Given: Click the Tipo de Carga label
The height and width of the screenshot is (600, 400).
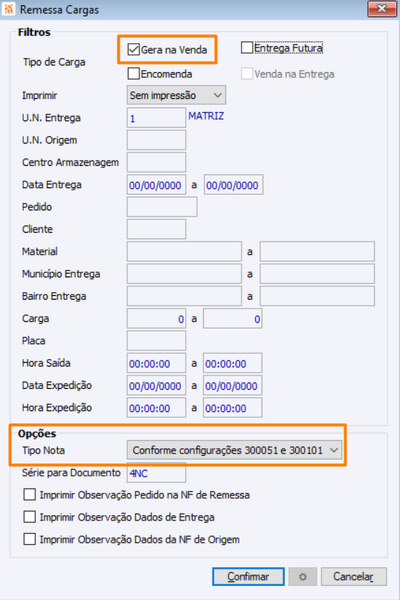Looking at the screenshot, I should pyautogui.click(x=54, y=62).
